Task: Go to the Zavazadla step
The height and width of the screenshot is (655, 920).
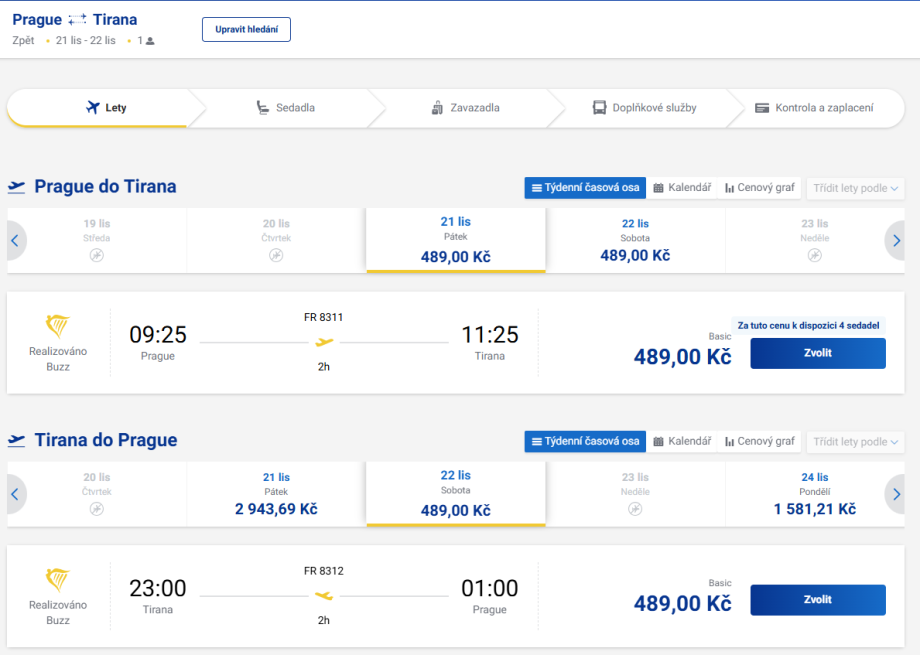Action: click(465, 108)
